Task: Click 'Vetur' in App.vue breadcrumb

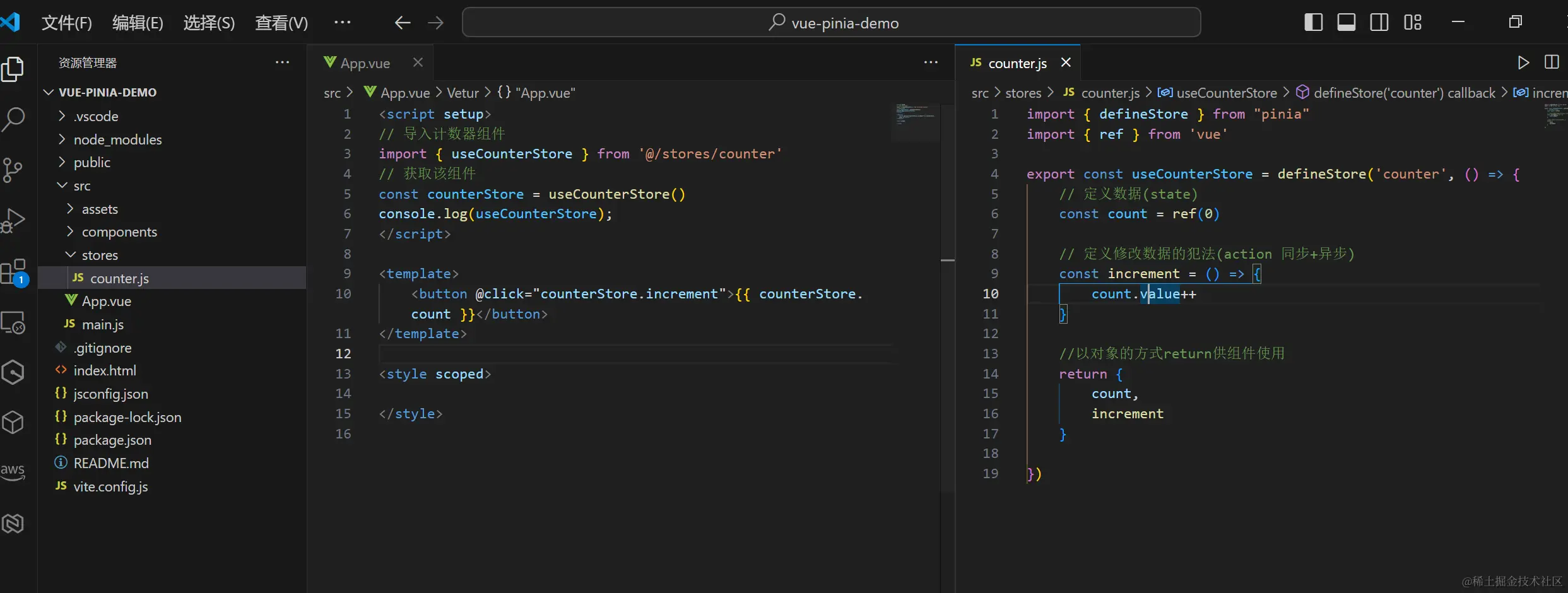Action: coord(463,93)
